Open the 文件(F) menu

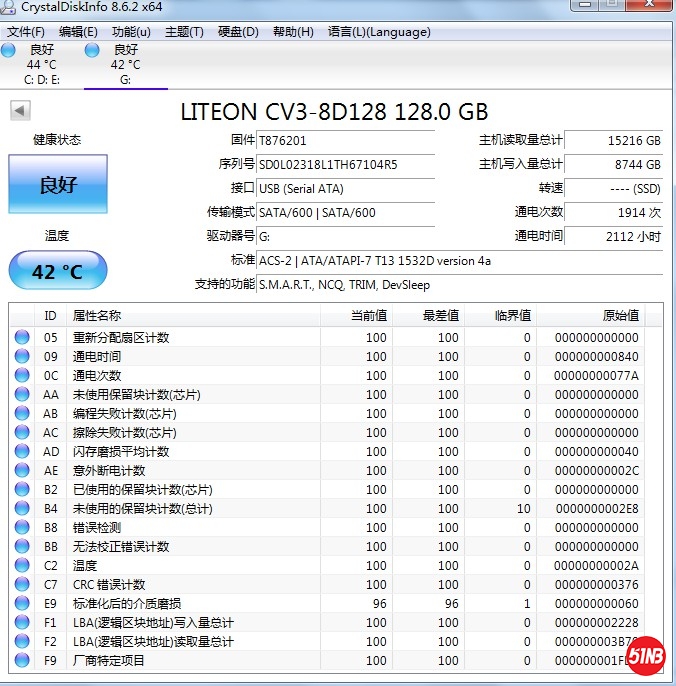(27, 32)
